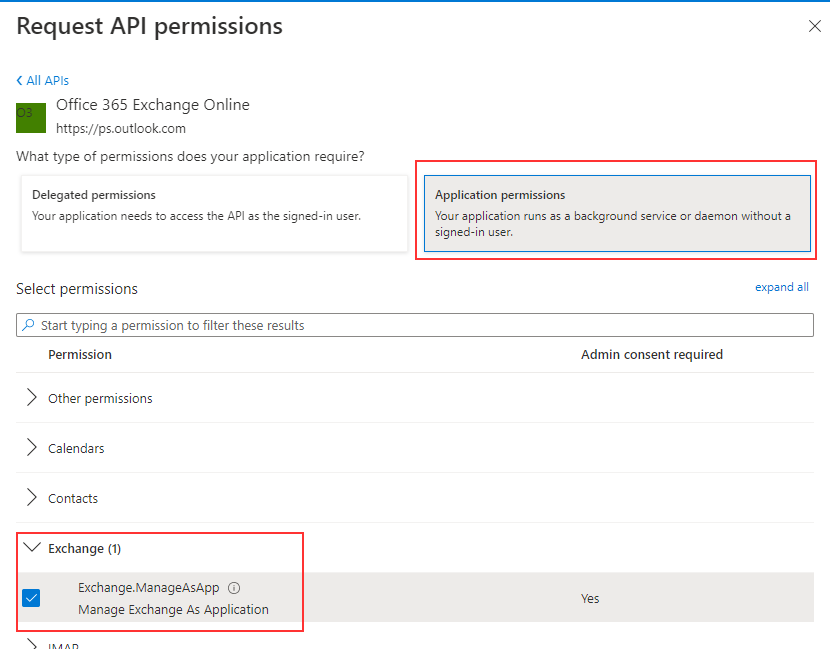Click the Permission column header
The height and width of the screenshot is (649, 830).
[x=80, y=355]
